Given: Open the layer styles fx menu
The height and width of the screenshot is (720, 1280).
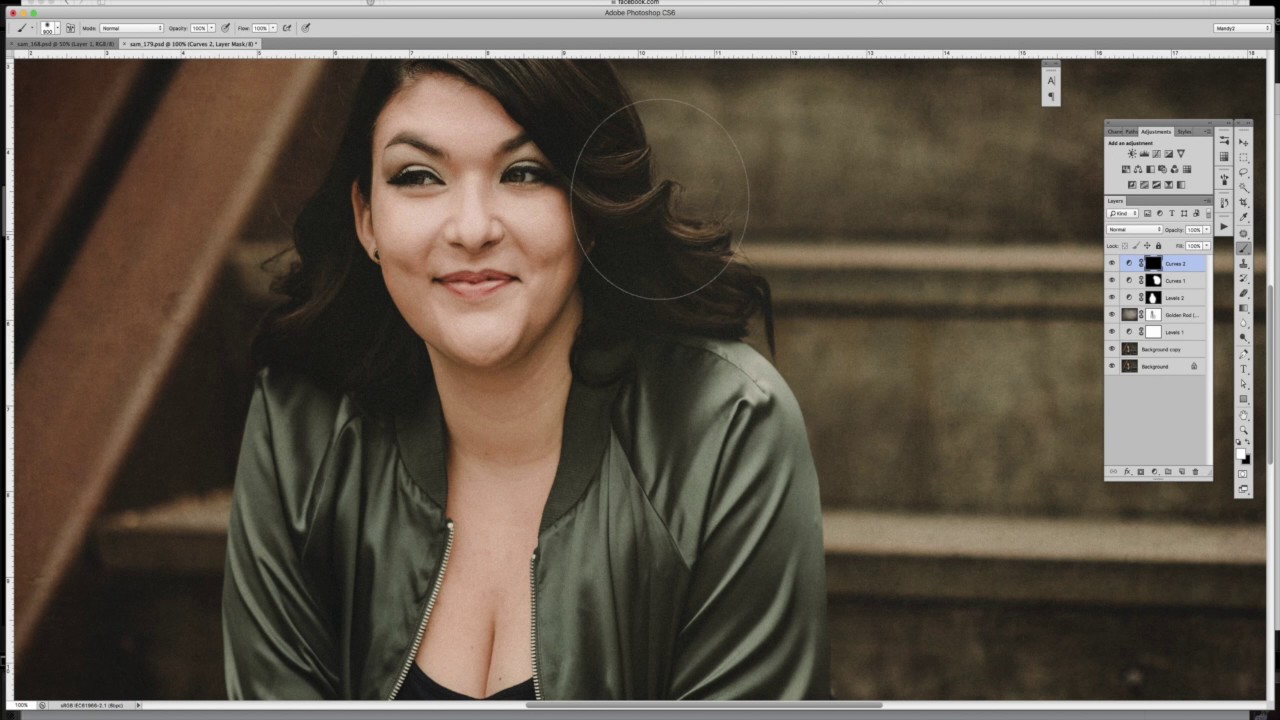Looking at the screenshot, I should pos(1128,472).
